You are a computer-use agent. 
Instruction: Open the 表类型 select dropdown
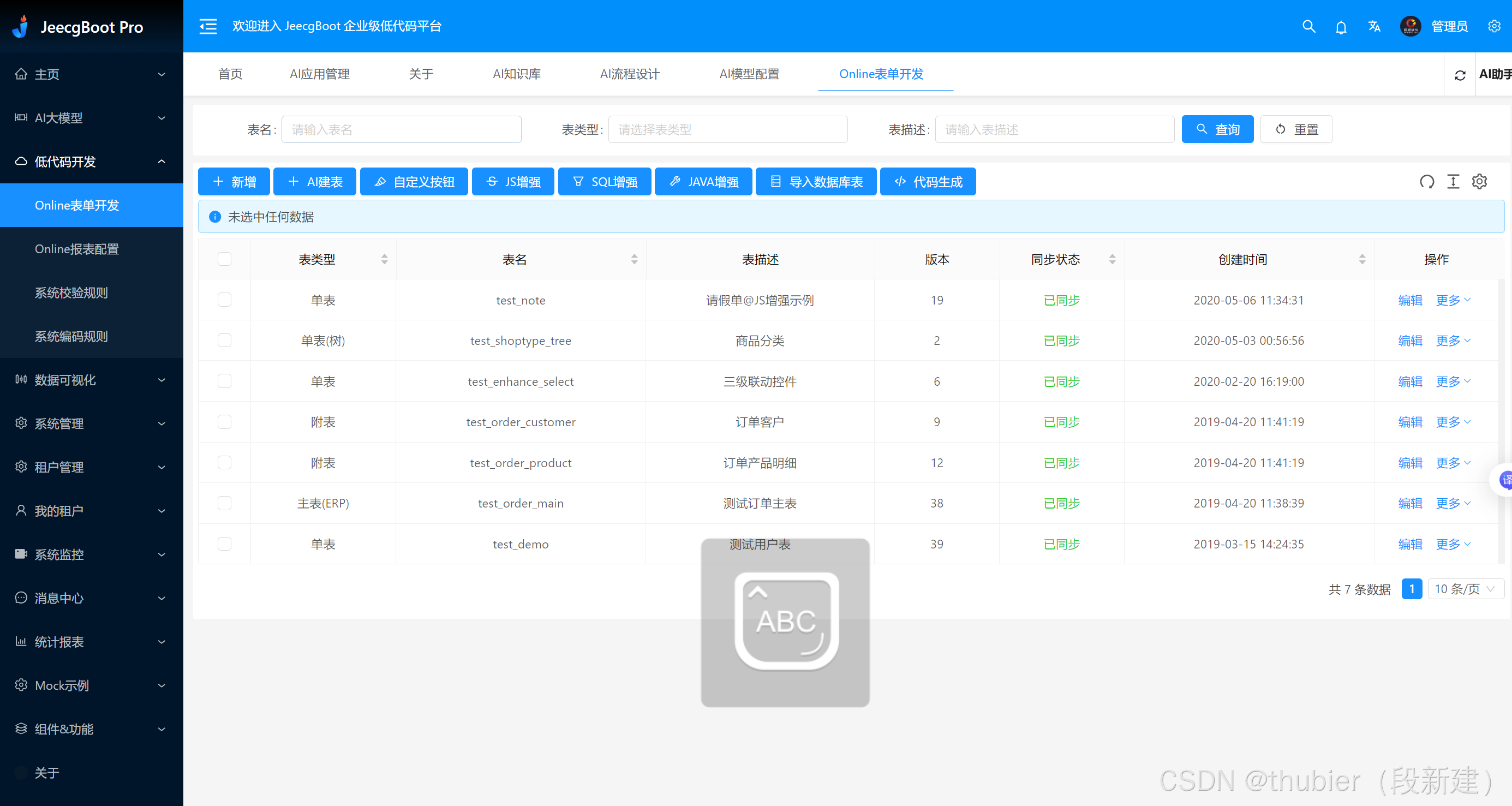click(727, 129)
